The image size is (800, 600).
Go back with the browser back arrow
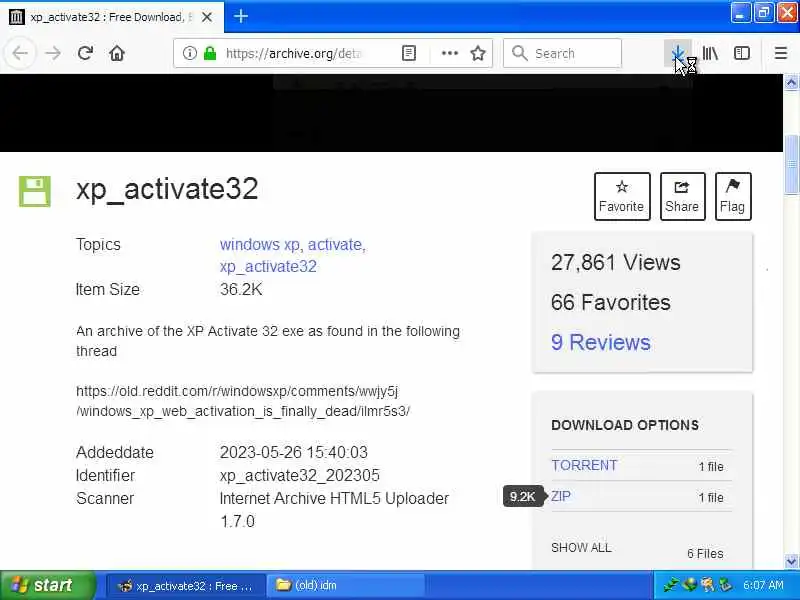(x=20, y=53)
